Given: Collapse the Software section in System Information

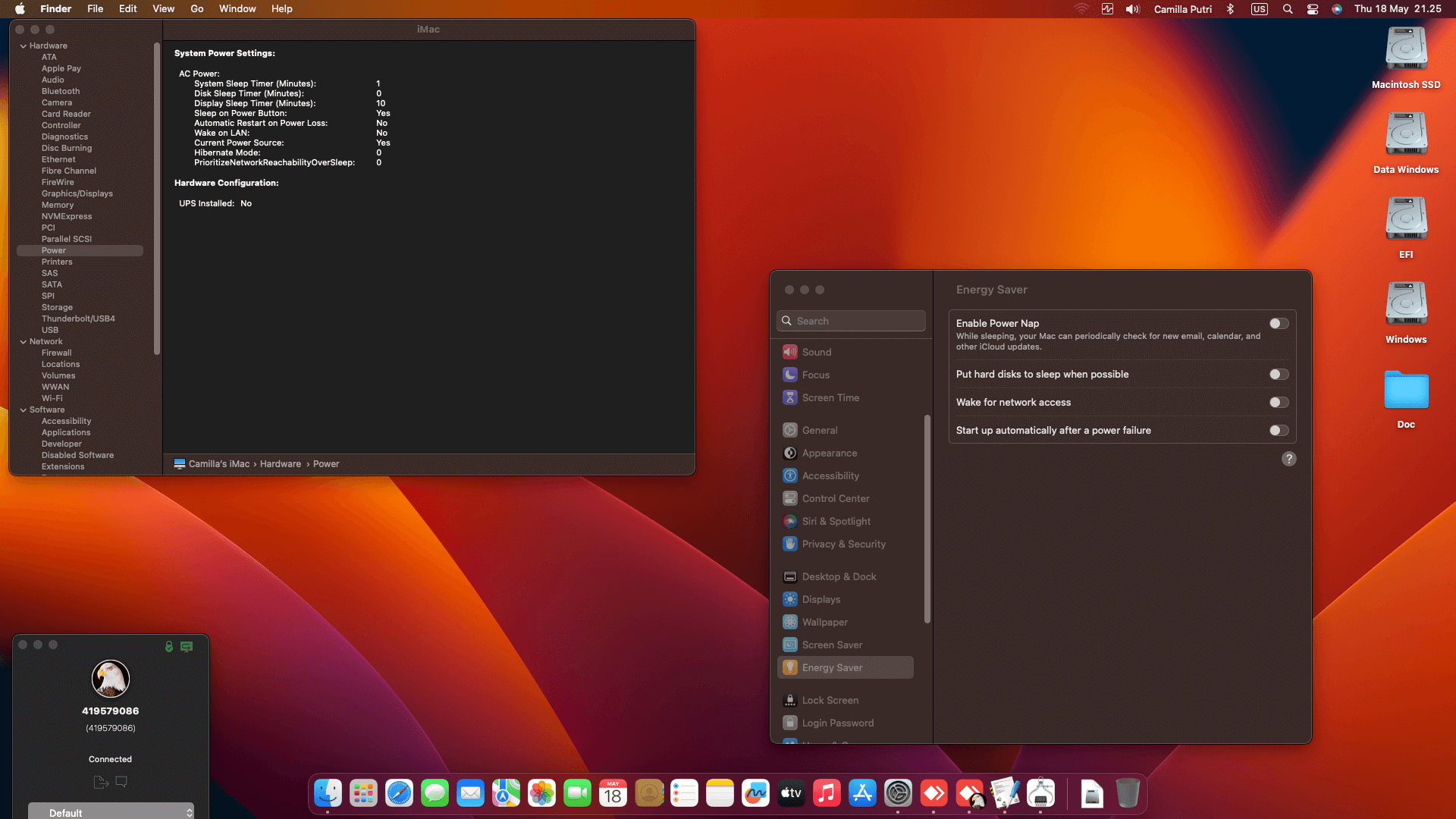Looking at the screenshot, I should 24,410.
